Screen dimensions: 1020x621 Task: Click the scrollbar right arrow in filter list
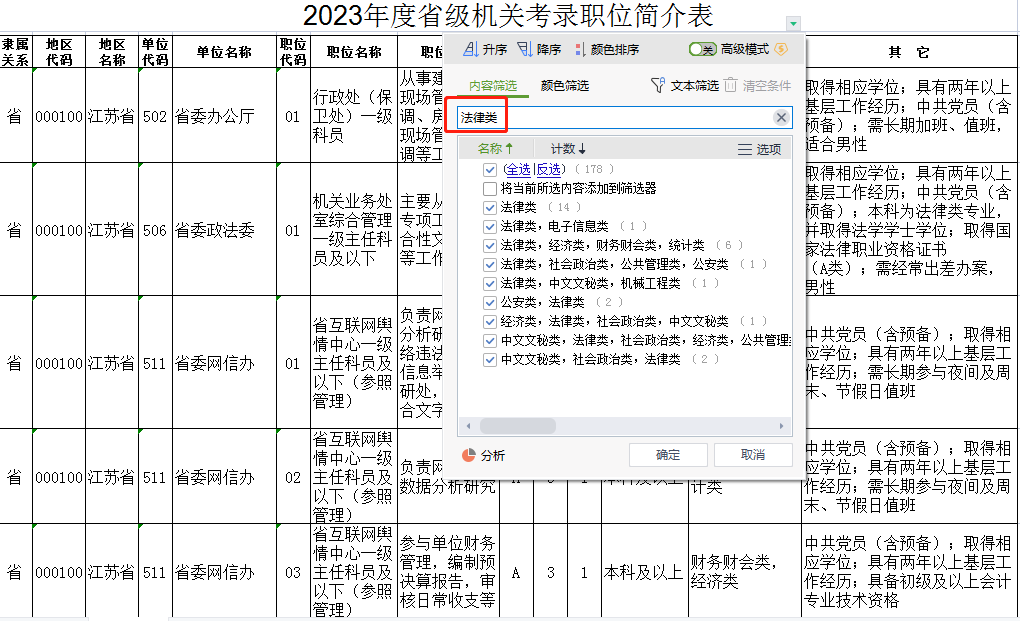(x=781, y=427)
